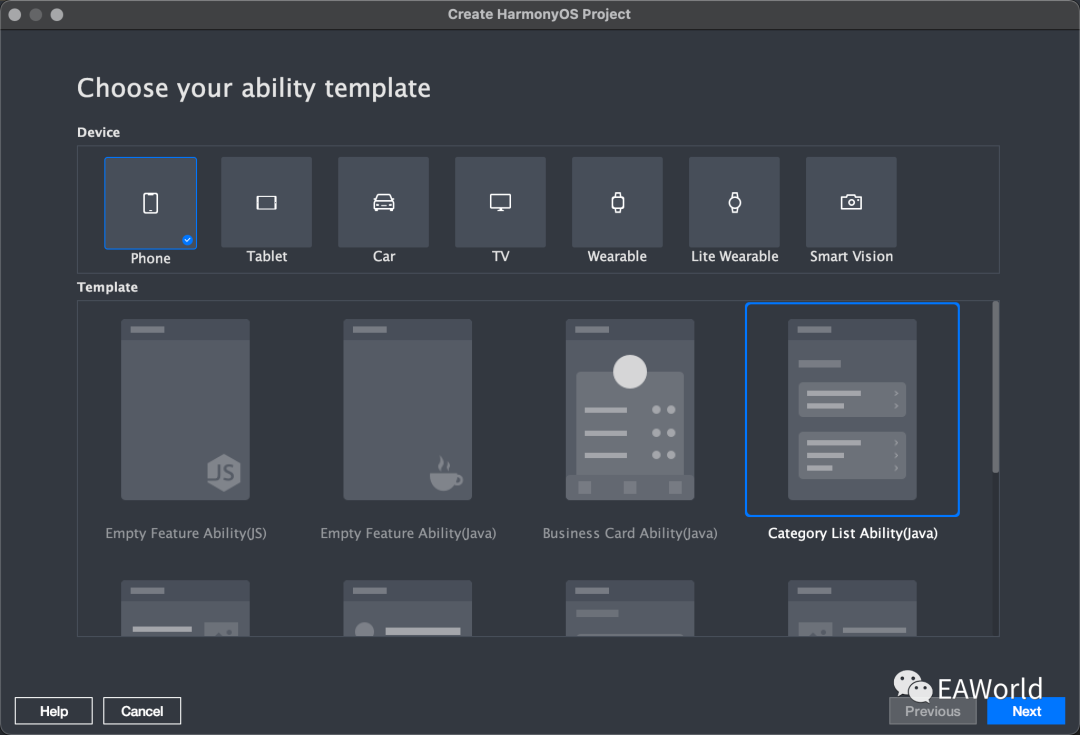Image resolution: width=1080 pixels, height=735 pixels.
Task: Click the "Lite Wearable" device label
Action: (735, 256)
